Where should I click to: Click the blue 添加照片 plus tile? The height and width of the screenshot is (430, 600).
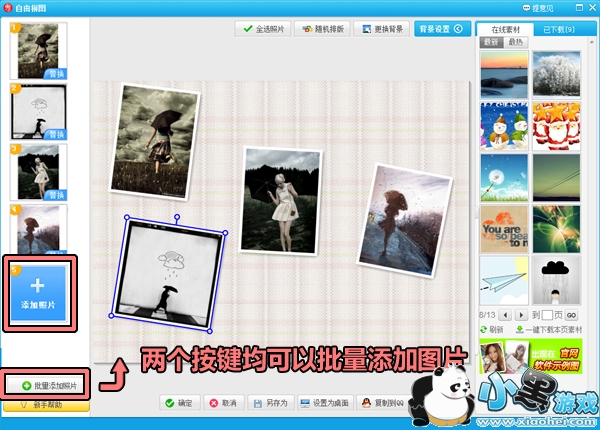click(x=38, y=293)
